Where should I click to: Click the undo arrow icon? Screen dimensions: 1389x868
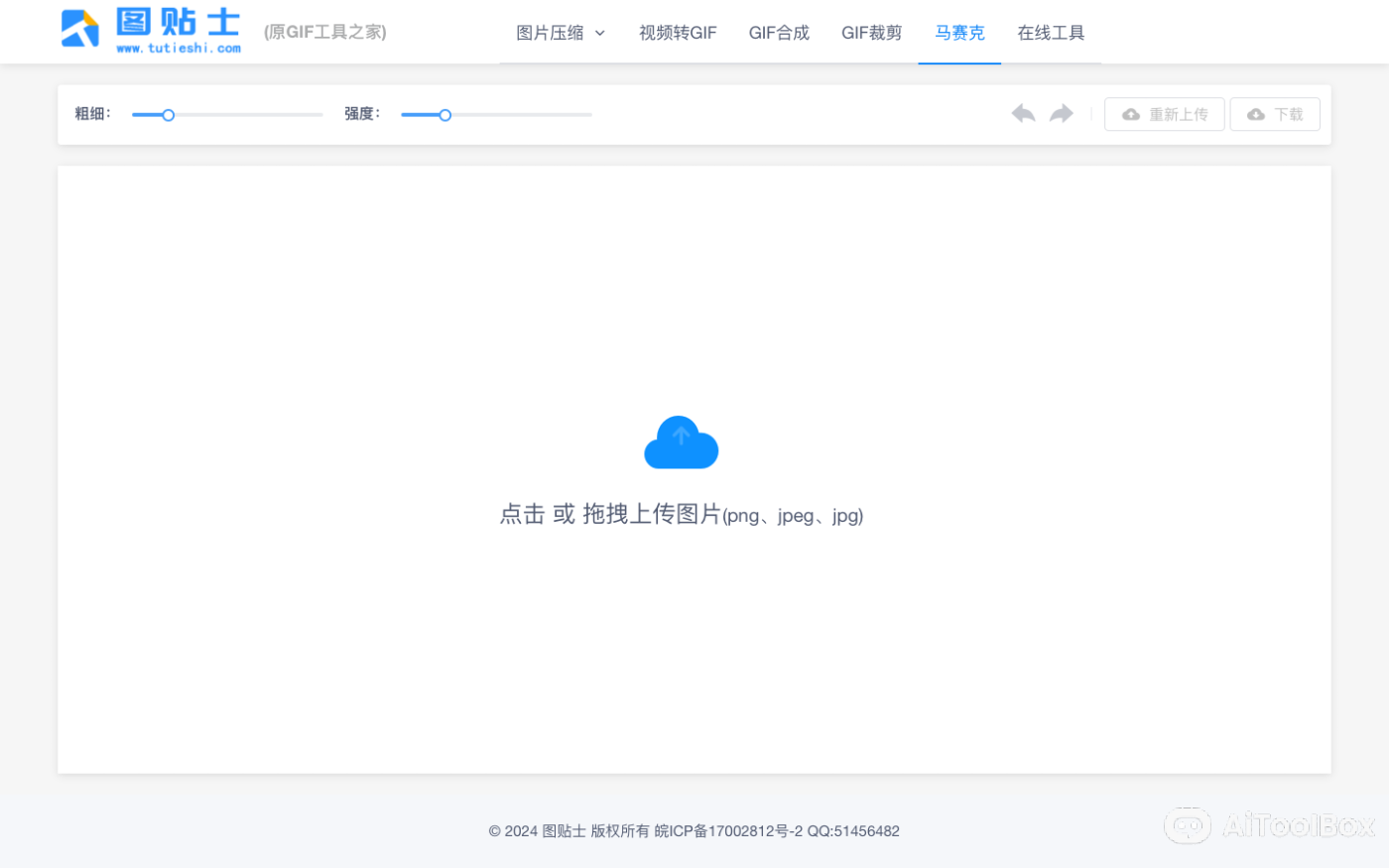pyautogui.click(x=1023, y=113)
